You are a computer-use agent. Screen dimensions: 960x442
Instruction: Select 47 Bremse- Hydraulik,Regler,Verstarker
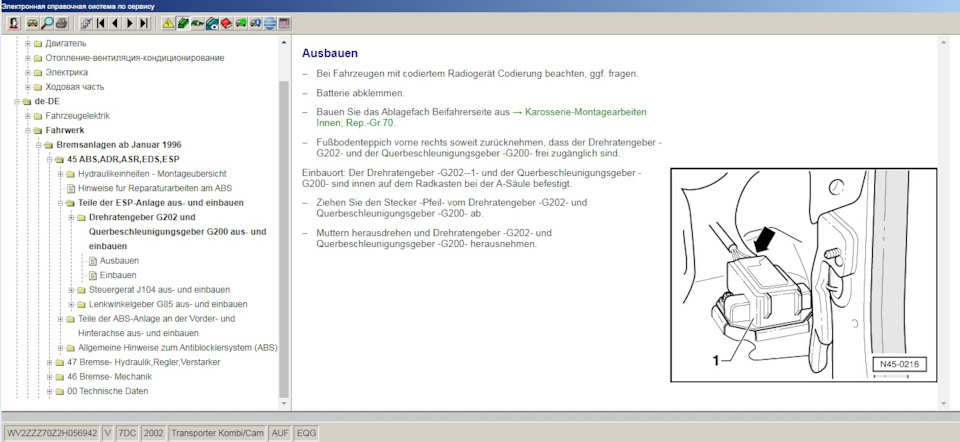143,362
